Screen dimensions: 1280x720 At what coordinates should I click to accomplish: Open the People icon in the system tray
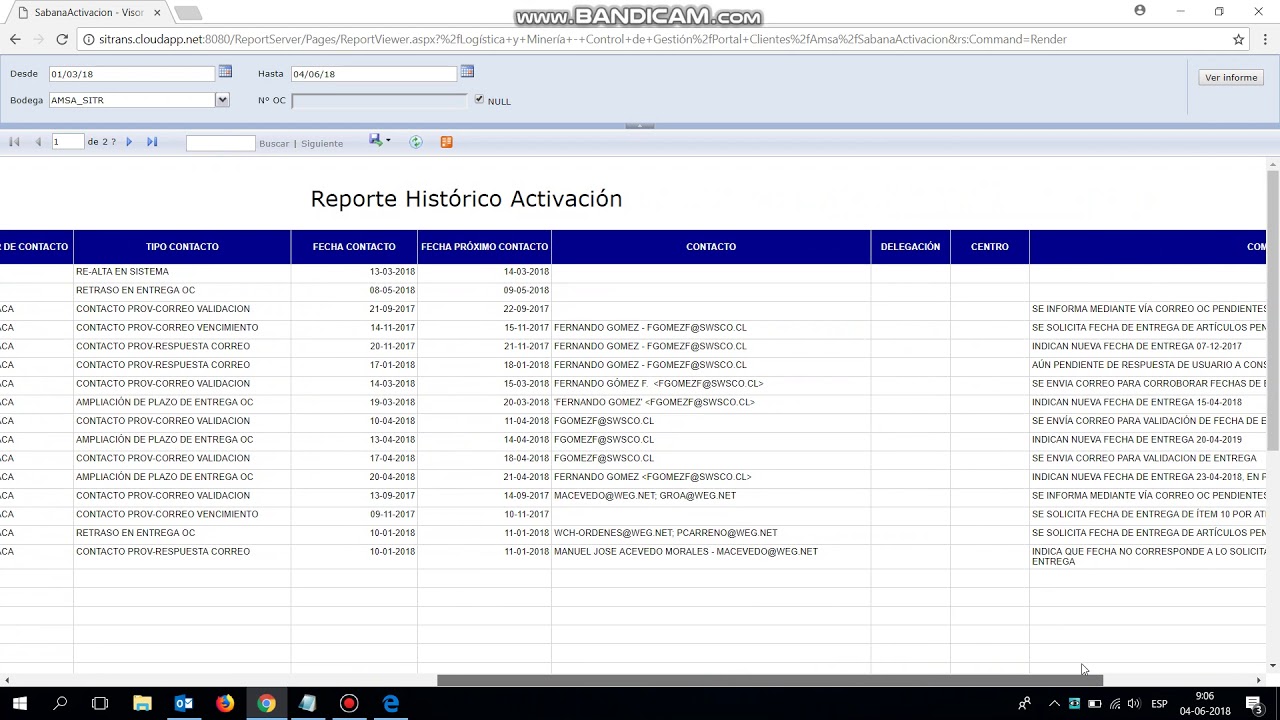pyautogui.click(x=1024, y=704)
